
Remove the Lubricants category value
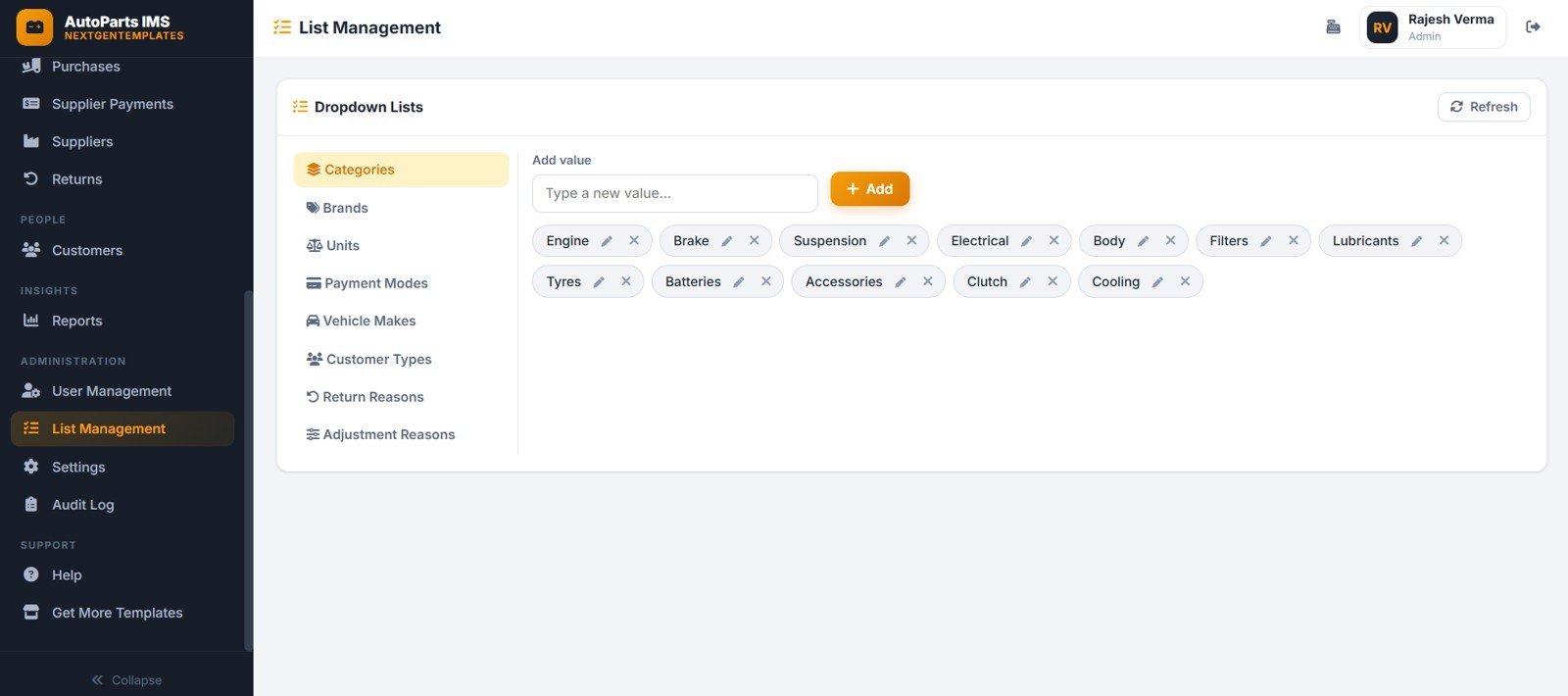[1444, 241]
